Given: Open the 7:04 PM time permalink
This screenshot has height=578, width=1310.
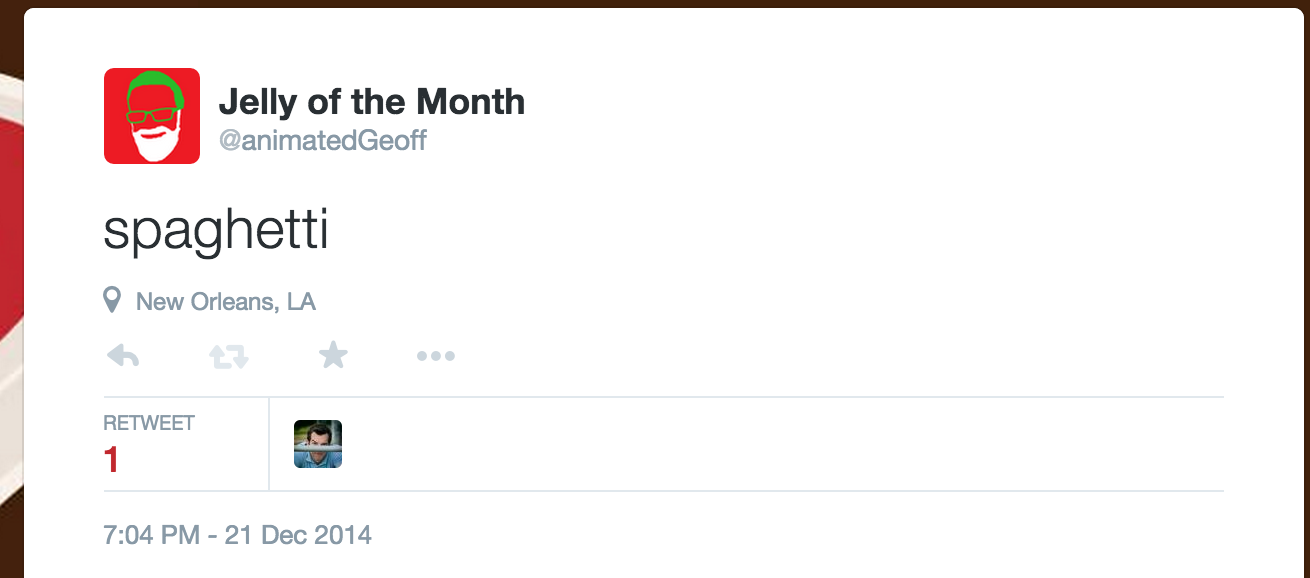Looking at the screenshot, I should (x=151, y=535).
